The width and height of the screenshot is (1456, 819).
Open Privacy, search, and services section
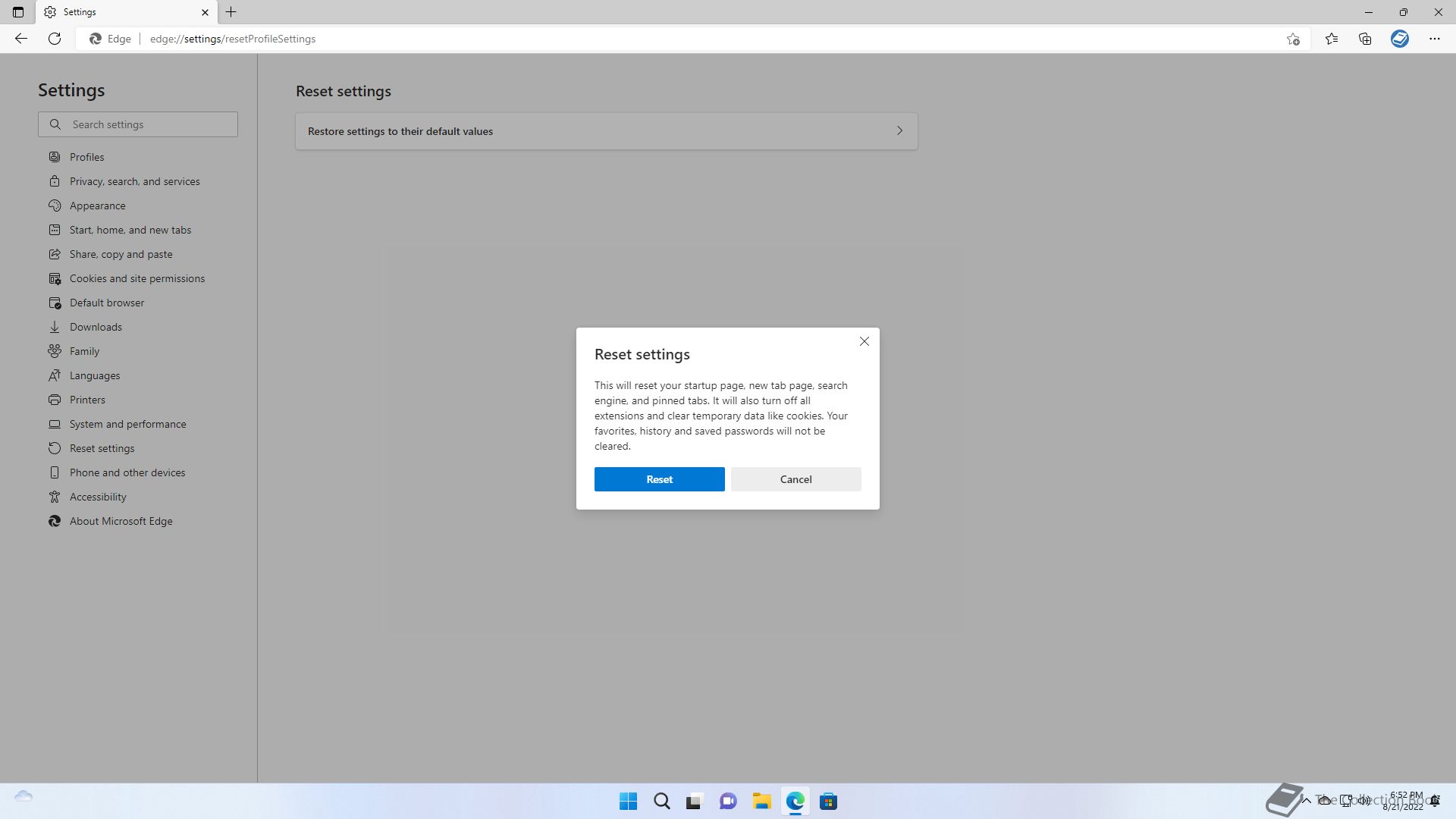[x=135, y=181]
